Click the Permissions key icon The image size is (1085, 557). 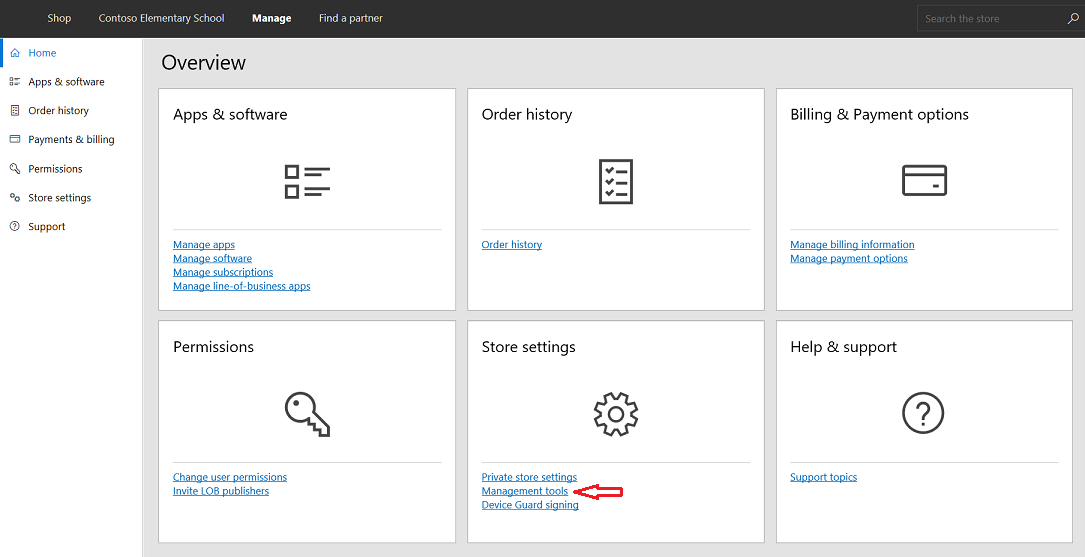(x=307, y=413)
